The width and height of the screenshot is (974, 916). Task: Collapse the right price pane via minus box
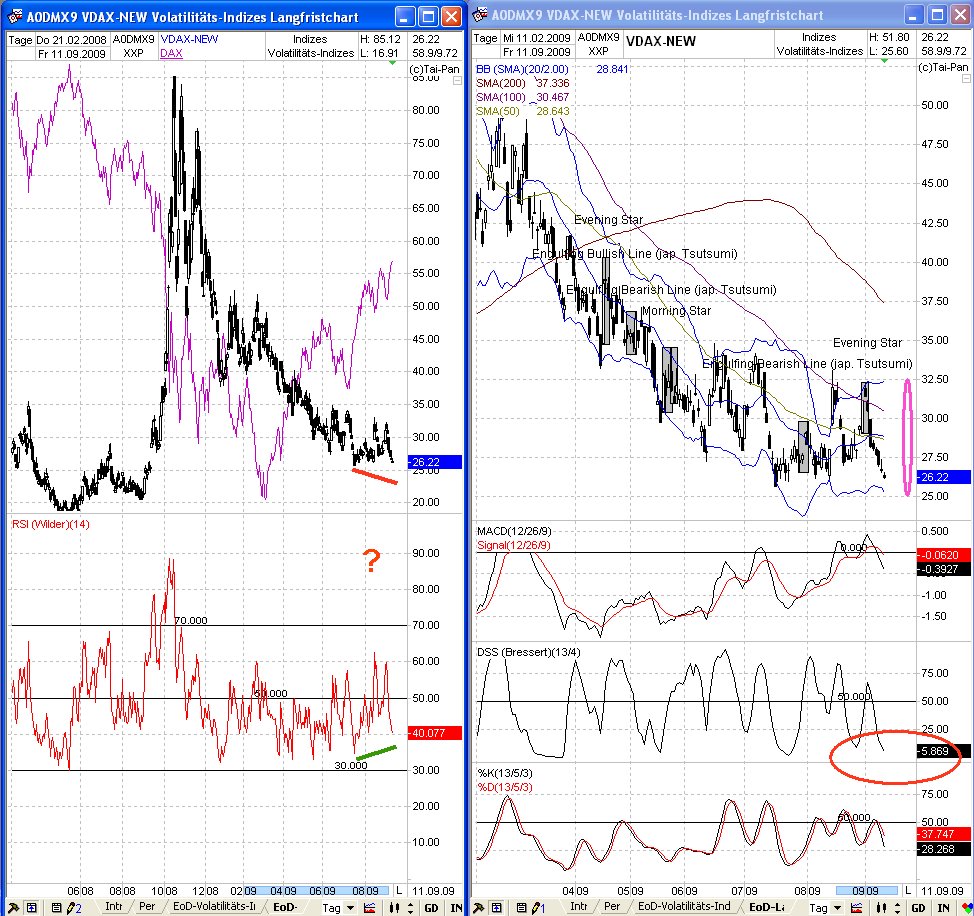tap(966, 79)
